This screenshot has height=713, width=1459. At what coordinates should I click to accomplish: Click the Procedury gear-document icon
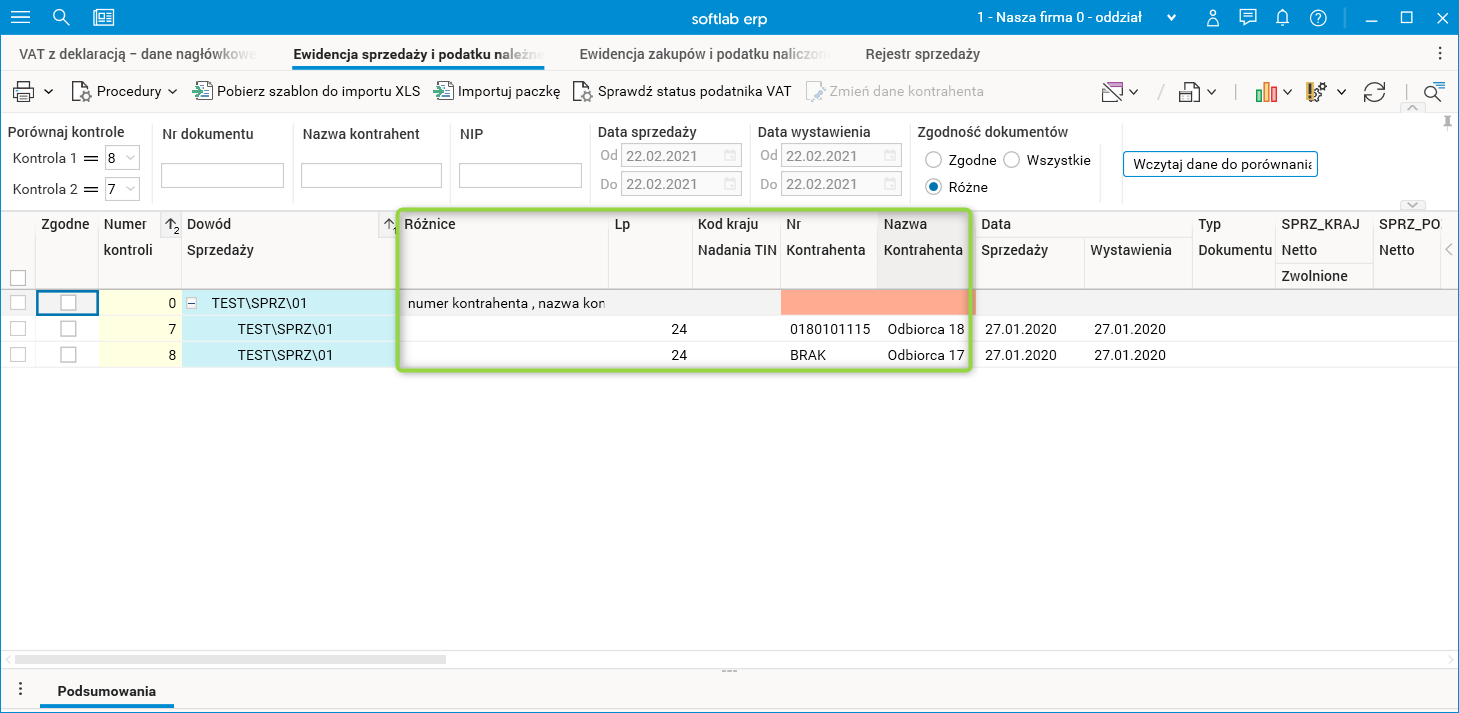(x=81, y=92)
